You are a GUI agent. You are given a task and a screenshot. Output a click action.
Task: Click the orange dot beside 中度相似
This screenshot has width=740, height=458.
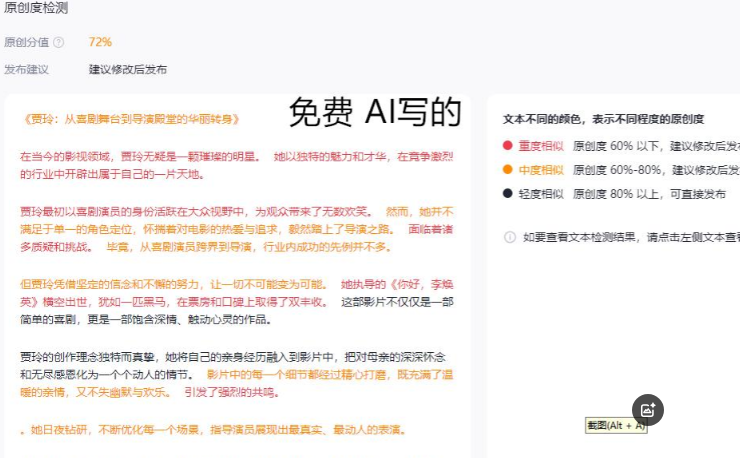[508, 170]
